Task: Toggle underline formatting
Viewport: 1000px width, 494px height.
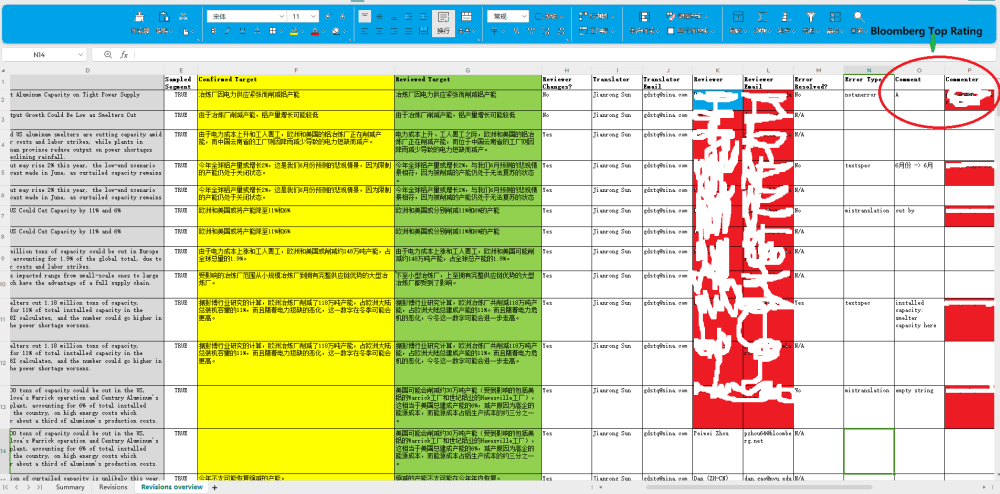Action: pyautogui.click(x=243, y=31)
